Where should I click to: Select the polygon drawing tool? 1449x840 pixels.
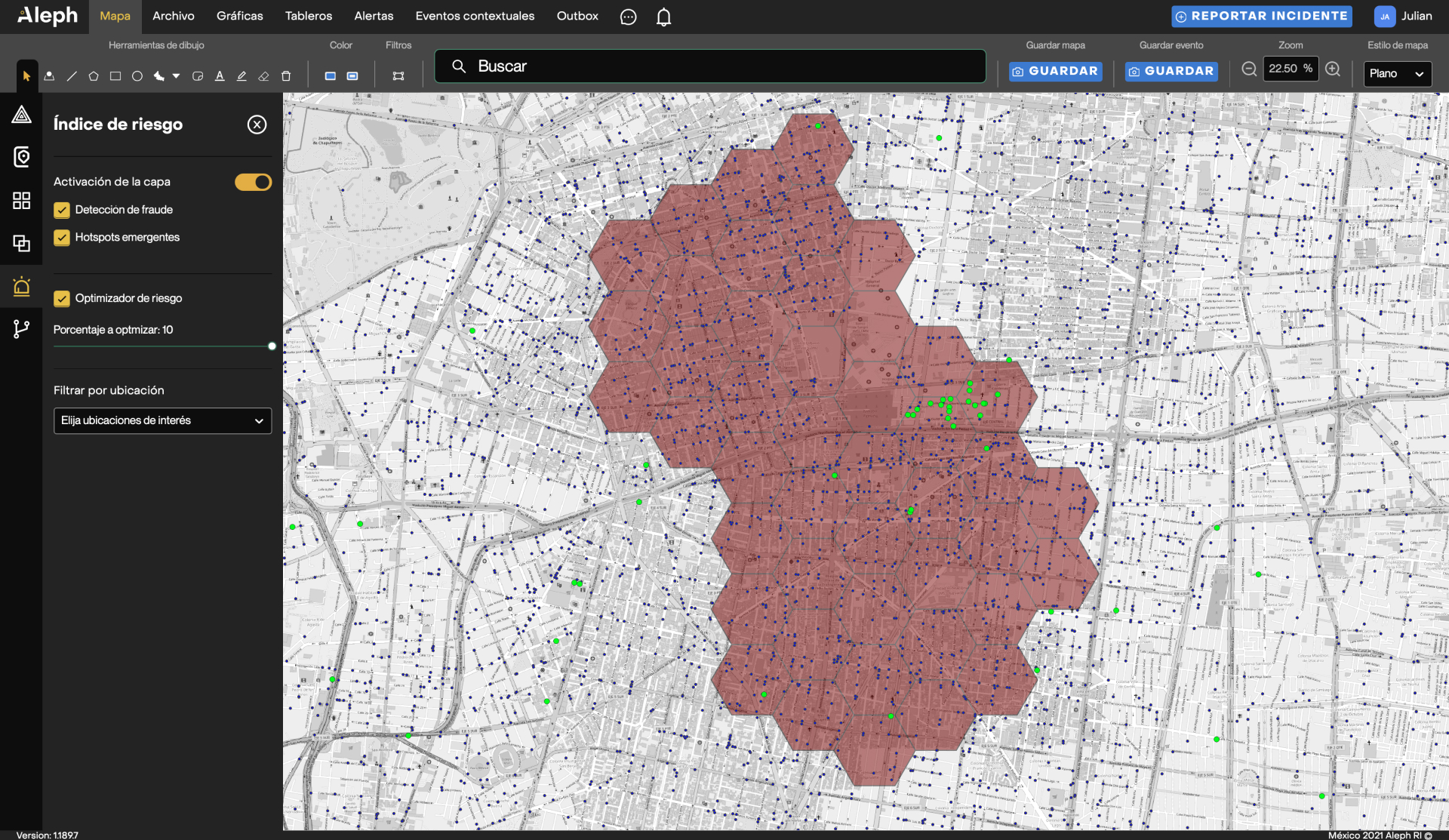[94, 76]
